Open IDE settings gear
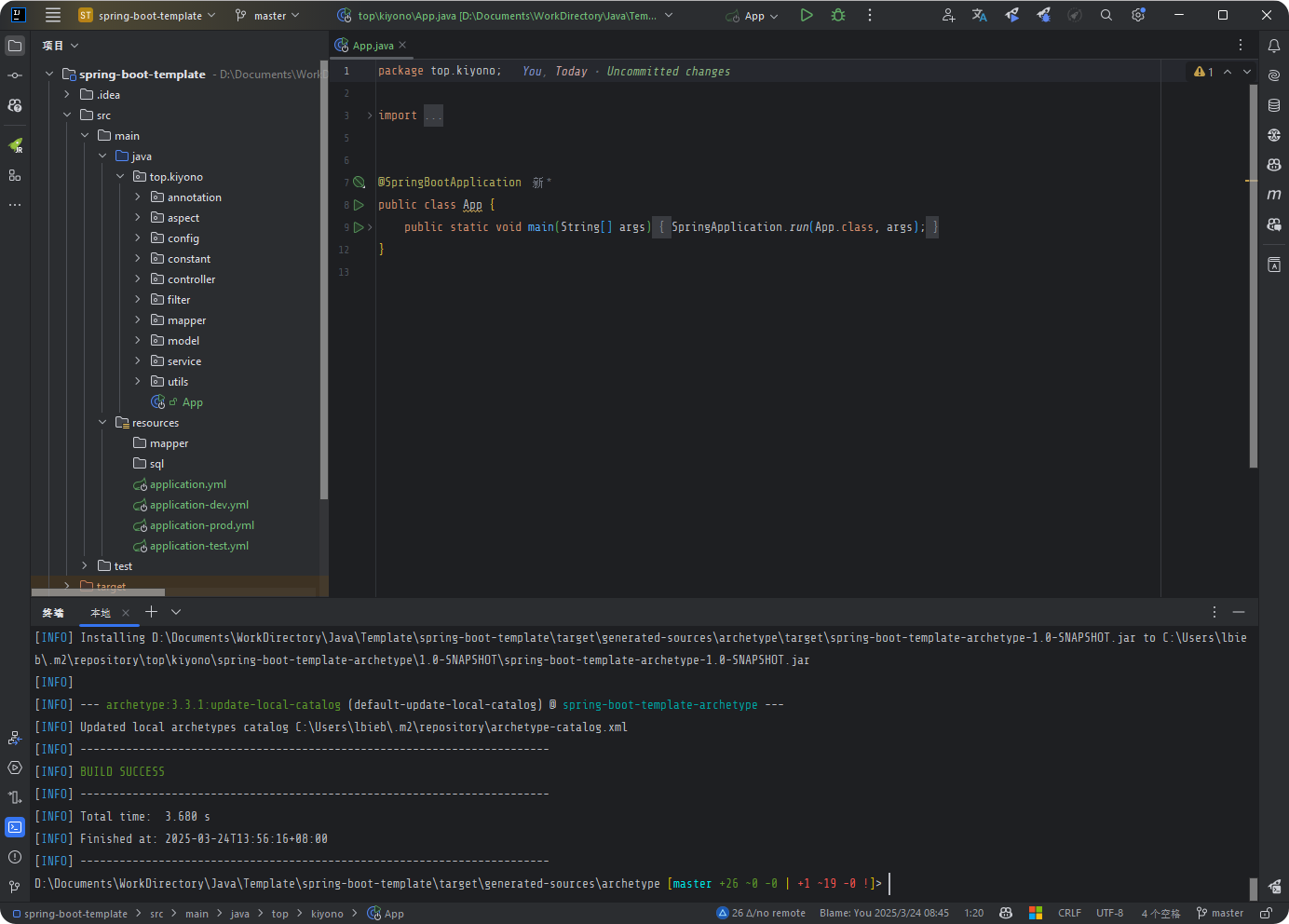 pyautogui.click(x=1138, y=15)
